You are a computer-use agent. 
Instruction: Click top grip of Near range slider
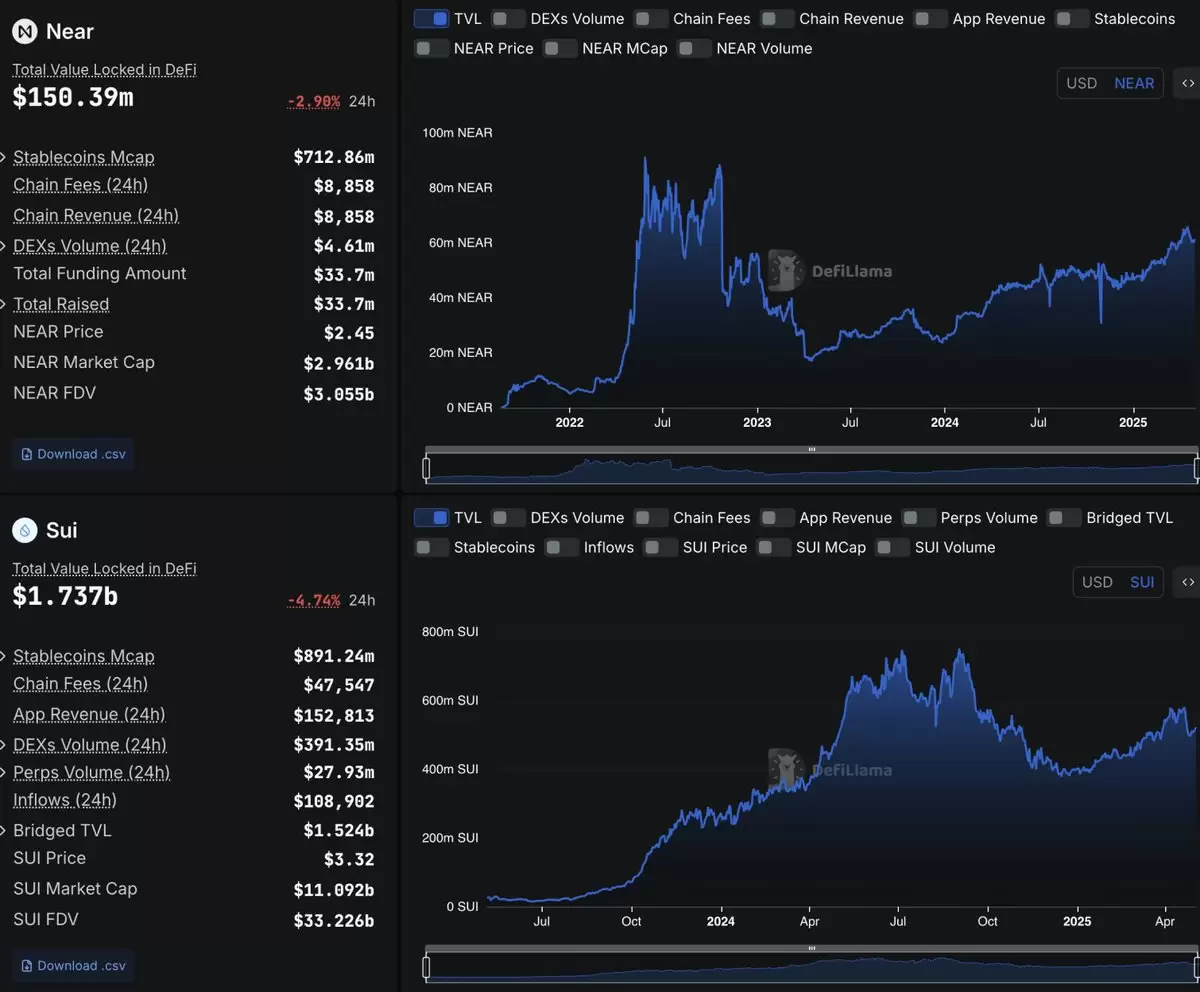[x=812, y=450]
